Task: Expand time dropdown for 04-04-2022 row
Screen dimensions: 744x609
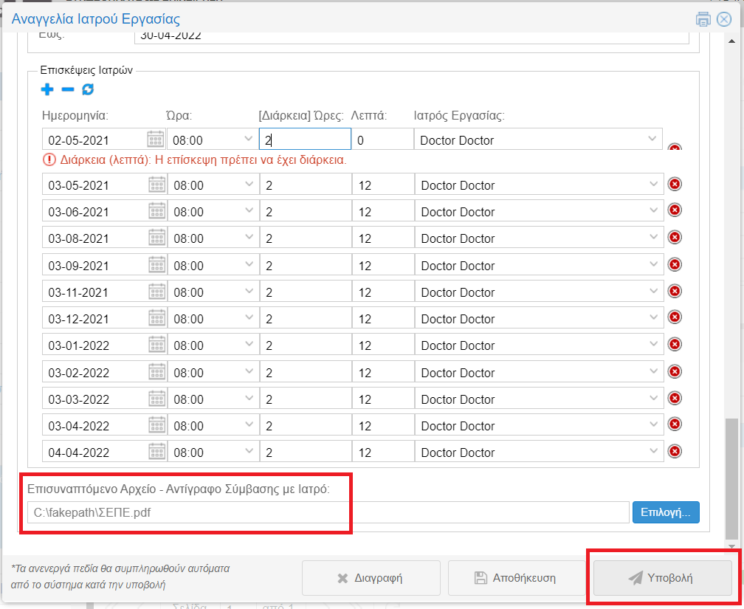Action: point(249,451)
